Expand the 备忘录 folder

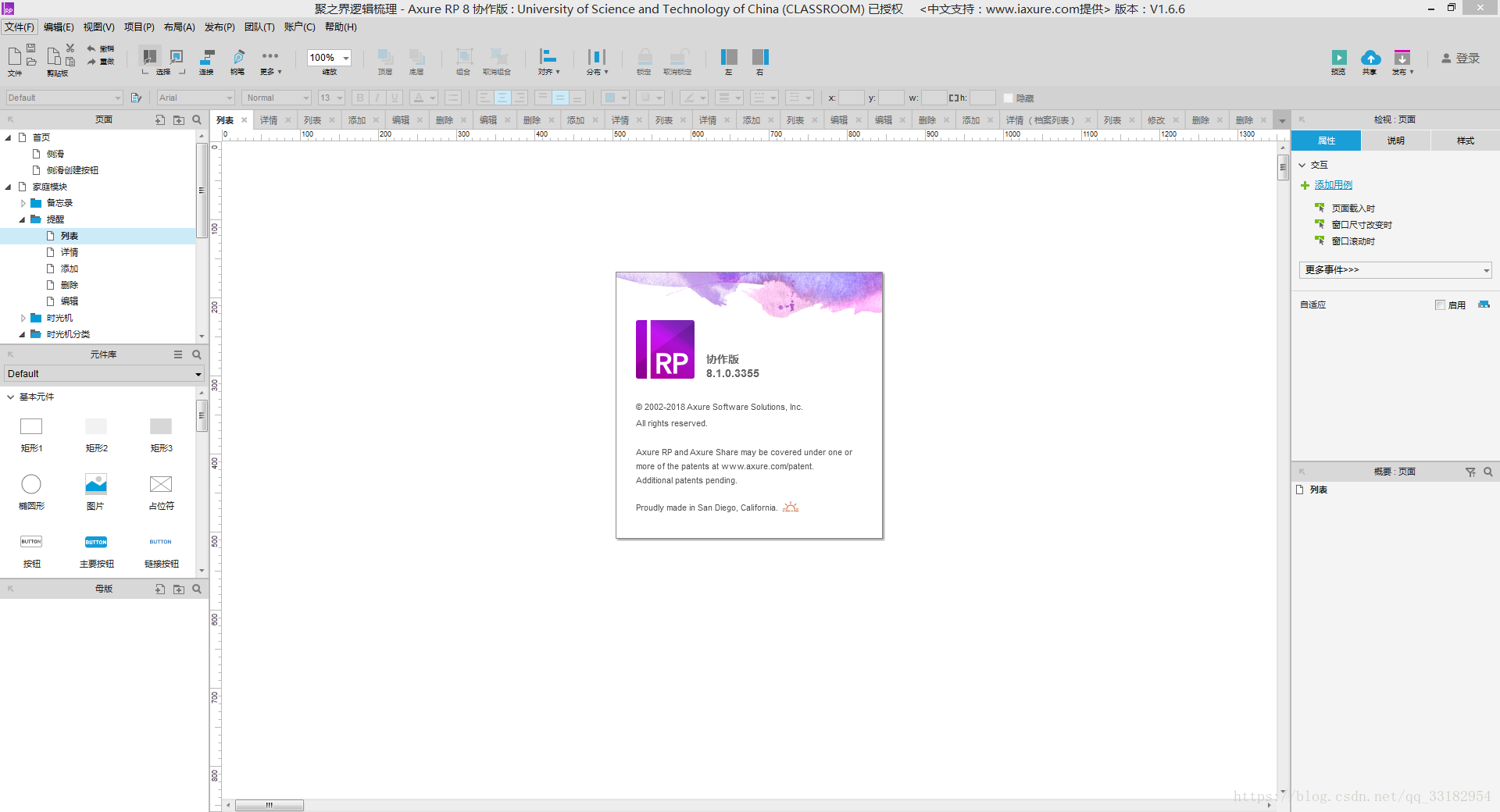tap(23, 203)
